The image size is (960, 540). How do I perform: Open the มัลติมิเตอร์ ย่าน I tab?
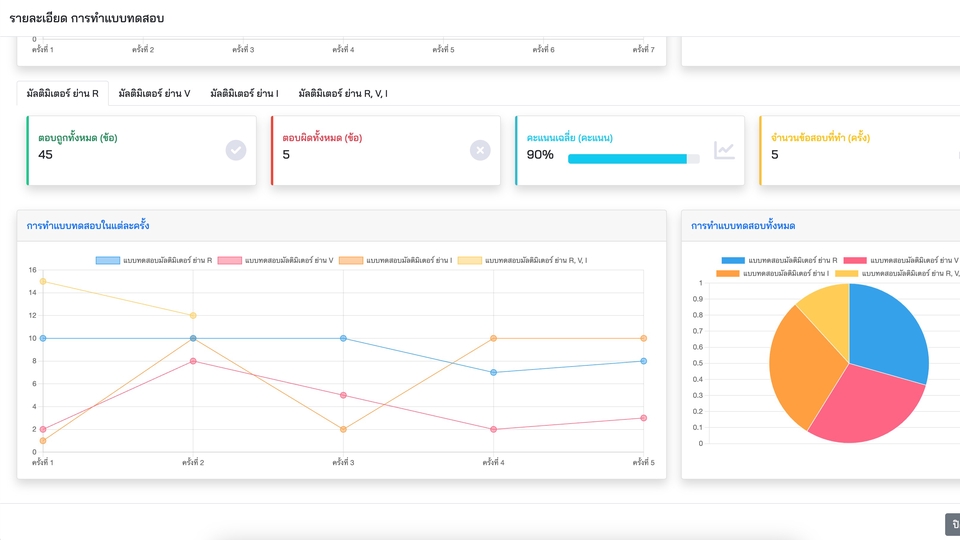[244, 94]
